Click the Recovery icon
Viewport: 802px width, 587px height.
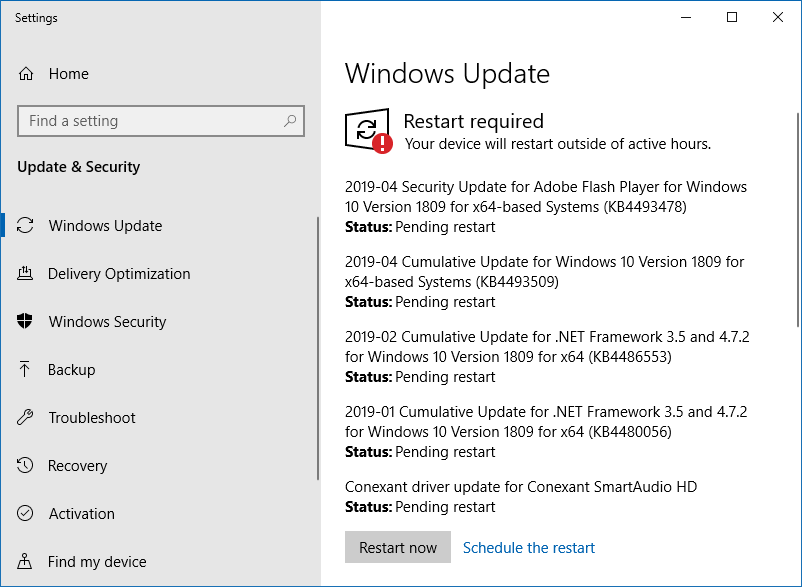click(x=26, y=466)
